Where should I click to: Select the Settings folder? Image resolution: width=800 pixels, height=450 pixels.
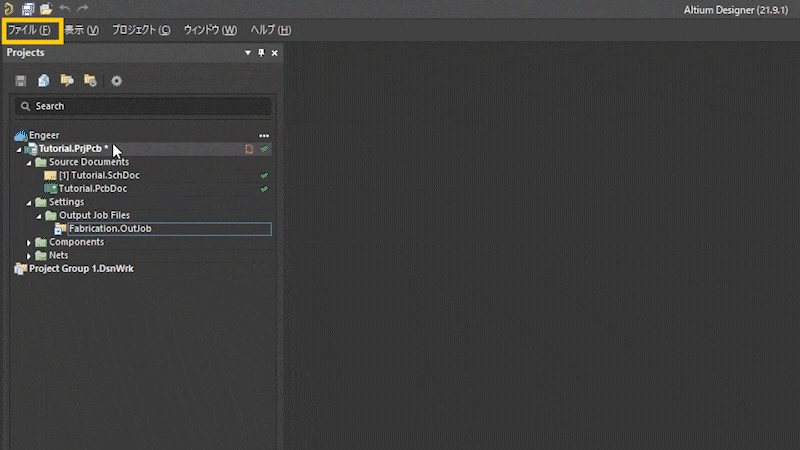(x=66, y=202)
